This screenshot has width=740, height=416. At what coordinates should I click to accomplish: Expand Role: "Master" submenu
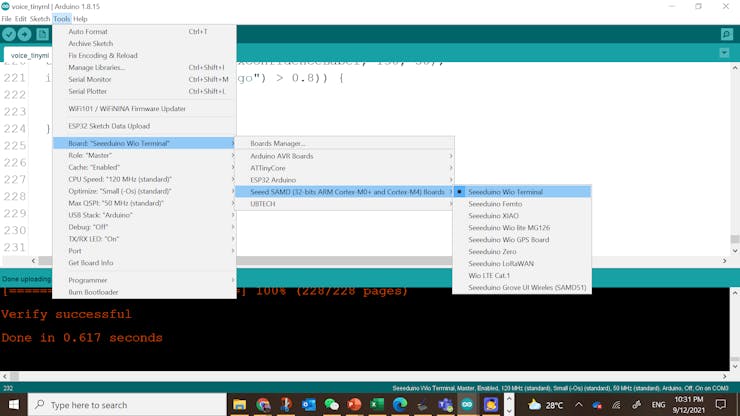pos(144,155)
